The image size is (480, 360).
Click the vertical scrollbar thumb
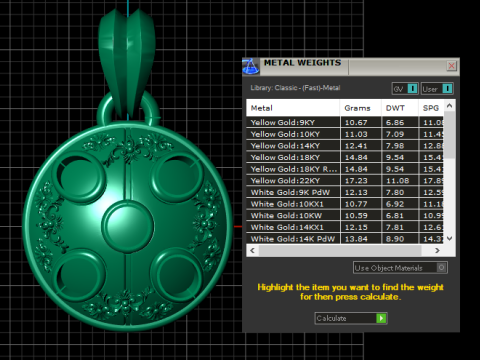click(x=449, y=135)
